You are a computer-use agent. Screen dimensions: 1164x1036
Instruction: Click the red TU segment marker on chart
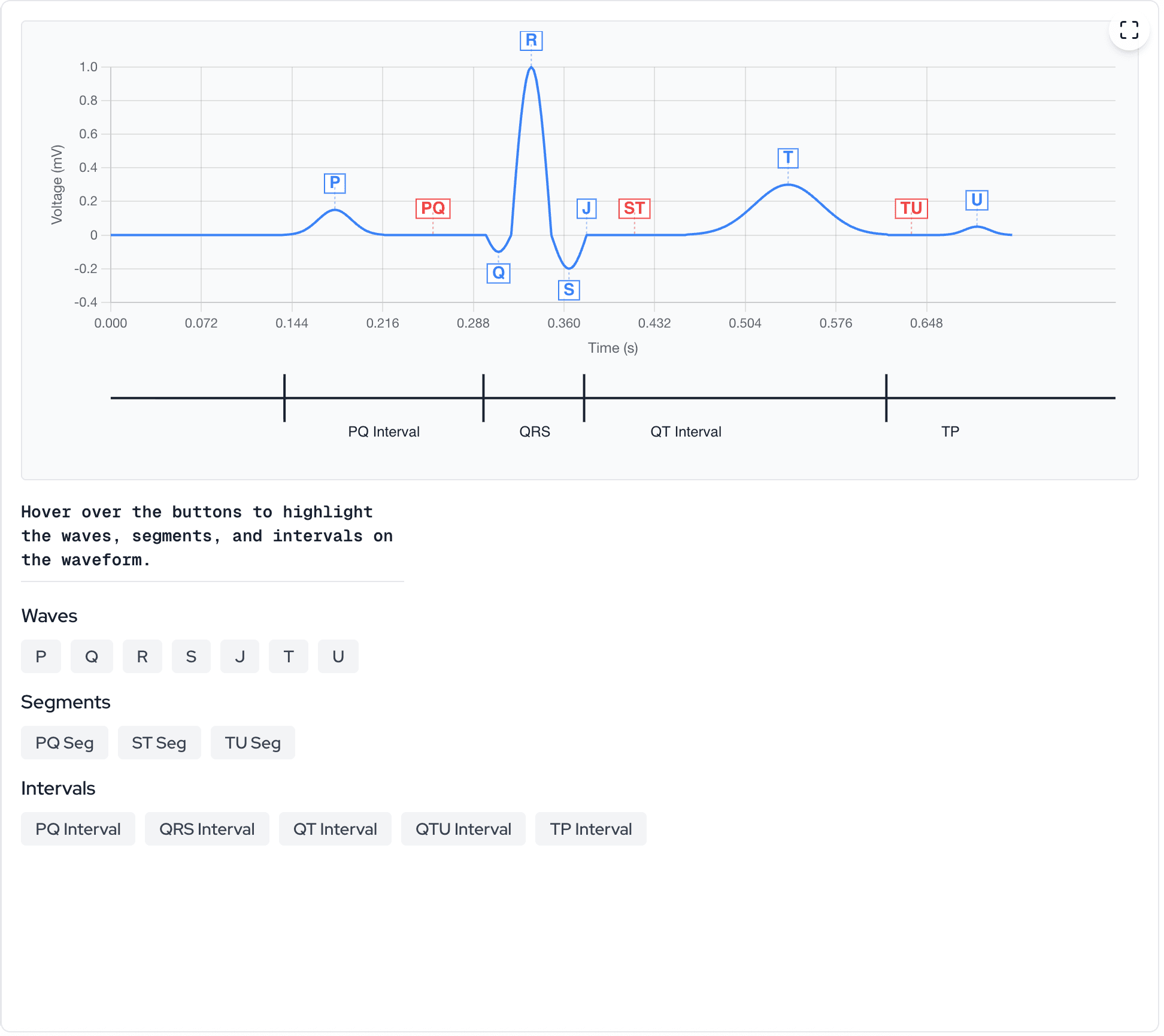[x=911, y=208]
